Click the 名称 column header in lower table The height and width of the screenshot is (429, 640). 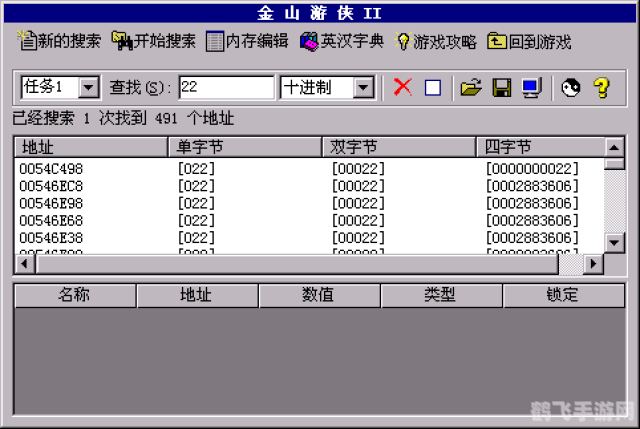[75, 295]
